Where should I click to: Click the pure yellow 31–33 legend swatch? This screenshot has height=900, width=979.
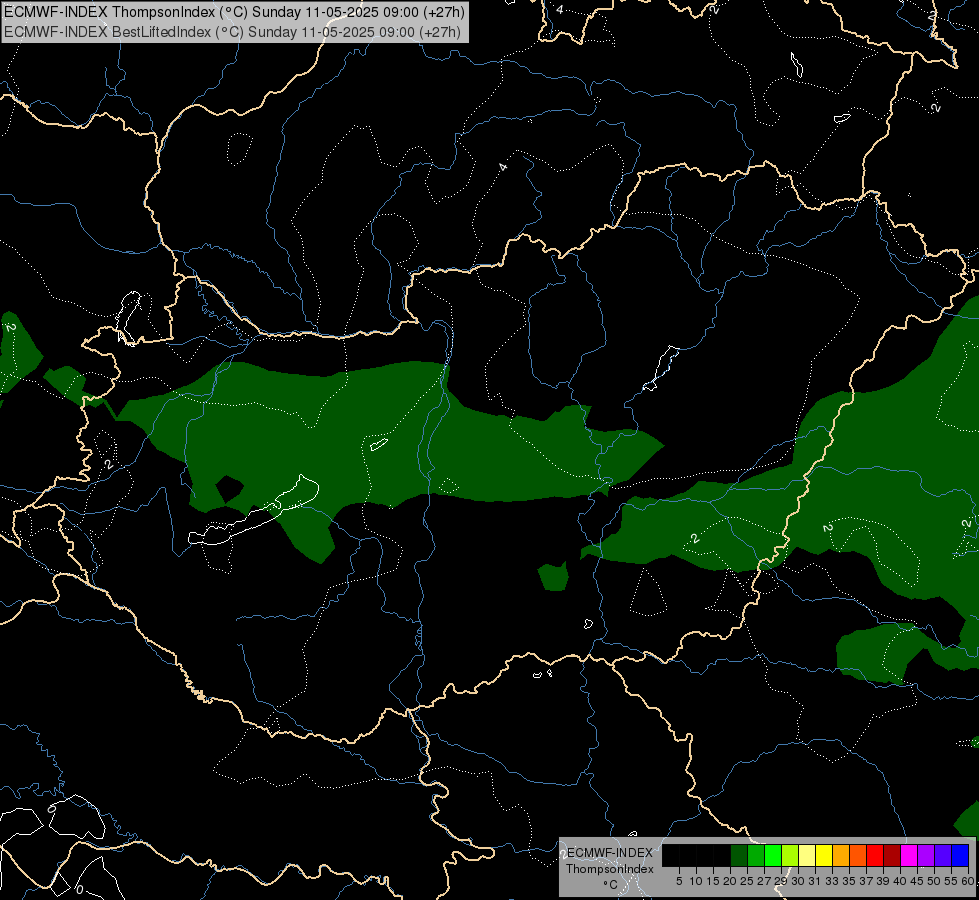click(x=824, y=855)
